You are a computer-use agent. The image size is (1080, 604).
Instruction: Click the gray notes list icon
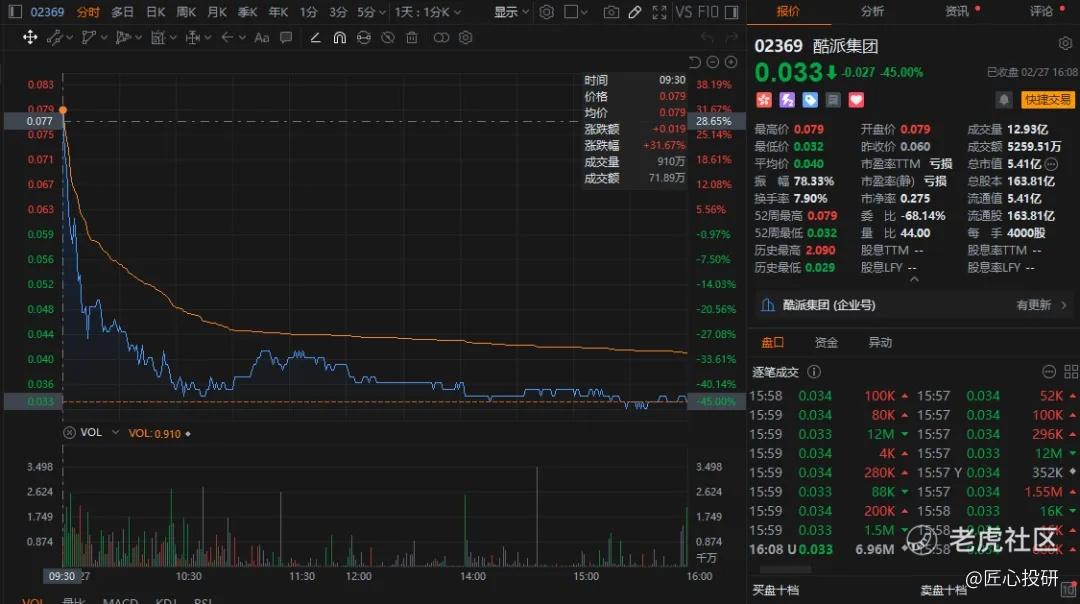pyautogui.click(x=833, y=100)
